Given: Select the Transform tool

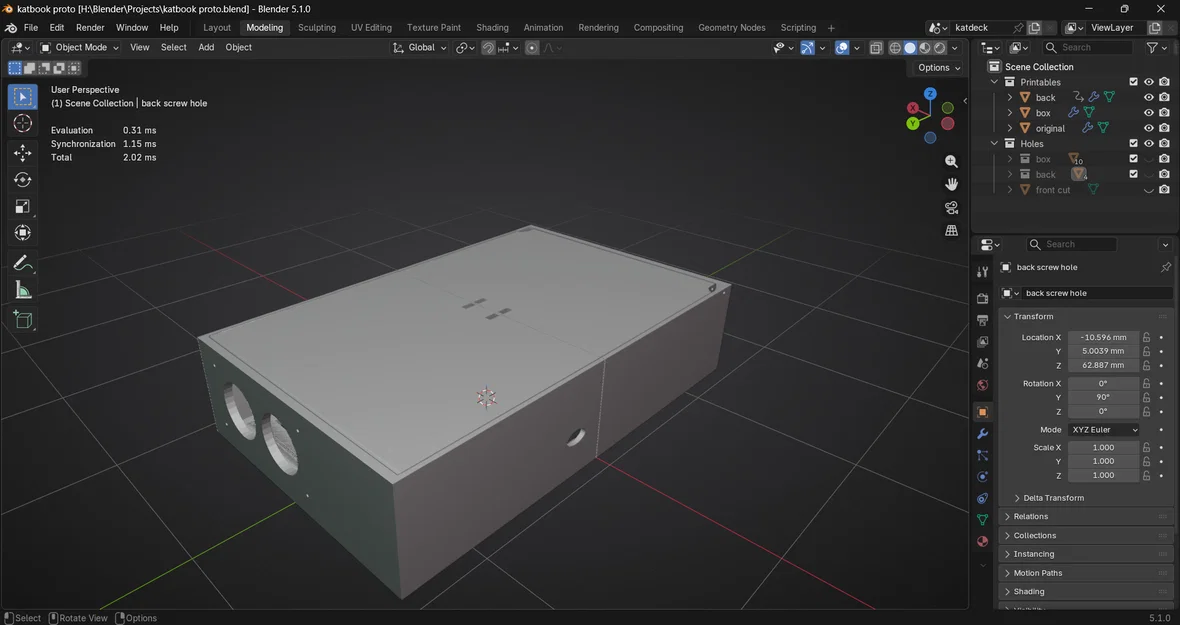Looking at the screenshot, I should pos(23,233).
